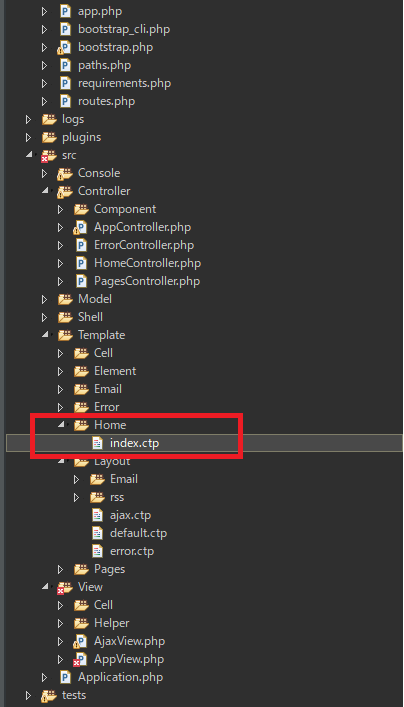Click the bootstrap.php icon with warning badge
The height and width of the screenshot is (707, 404).
(64, 47)
